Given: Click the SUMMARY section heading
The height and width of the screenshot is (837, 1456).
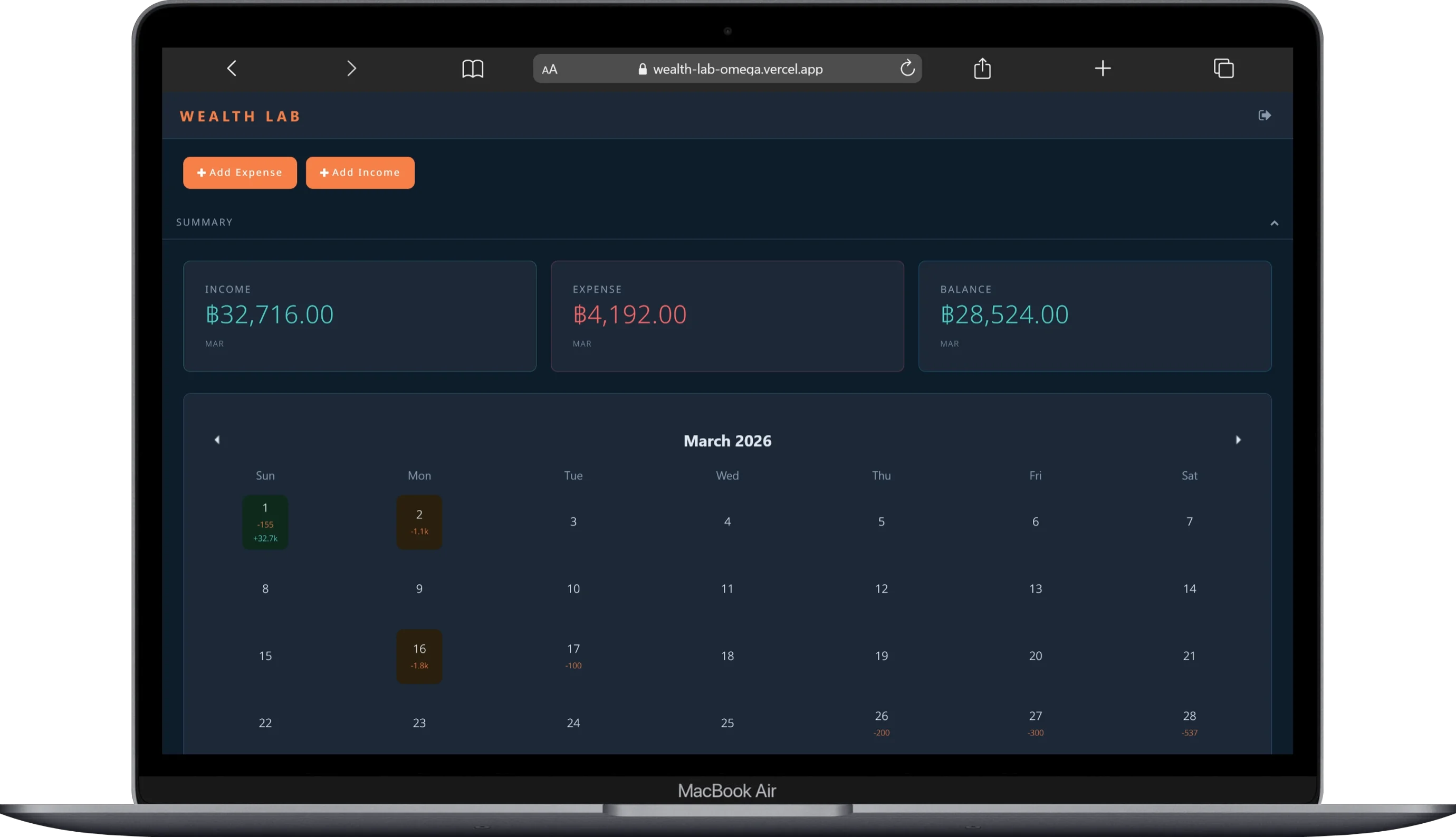Looking at the screenshot, I should coord(204,223).
